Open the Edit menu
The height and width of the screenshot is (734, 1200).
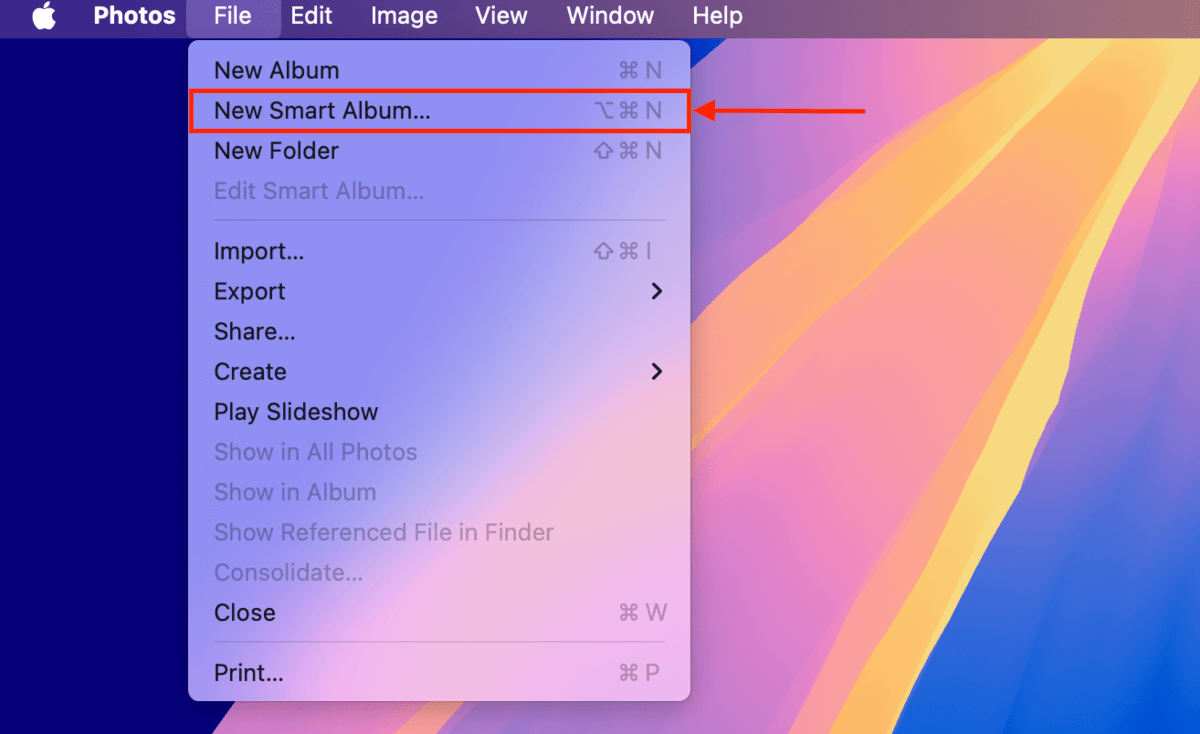coord(311,17)
